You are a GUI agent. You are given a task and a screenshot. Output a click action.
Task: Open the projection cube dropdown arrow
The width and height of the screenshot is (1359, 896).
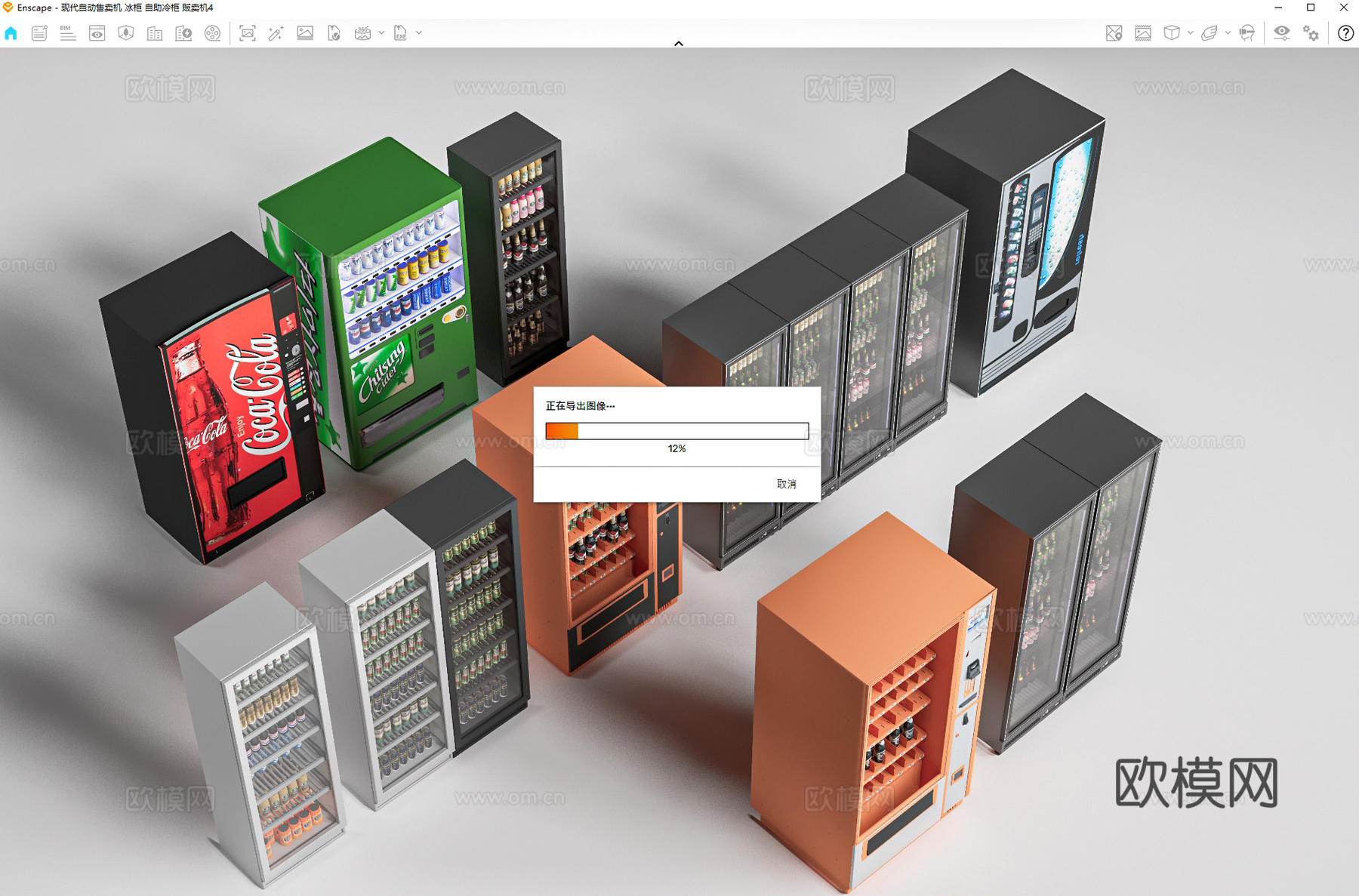[x=1191, y=33]
